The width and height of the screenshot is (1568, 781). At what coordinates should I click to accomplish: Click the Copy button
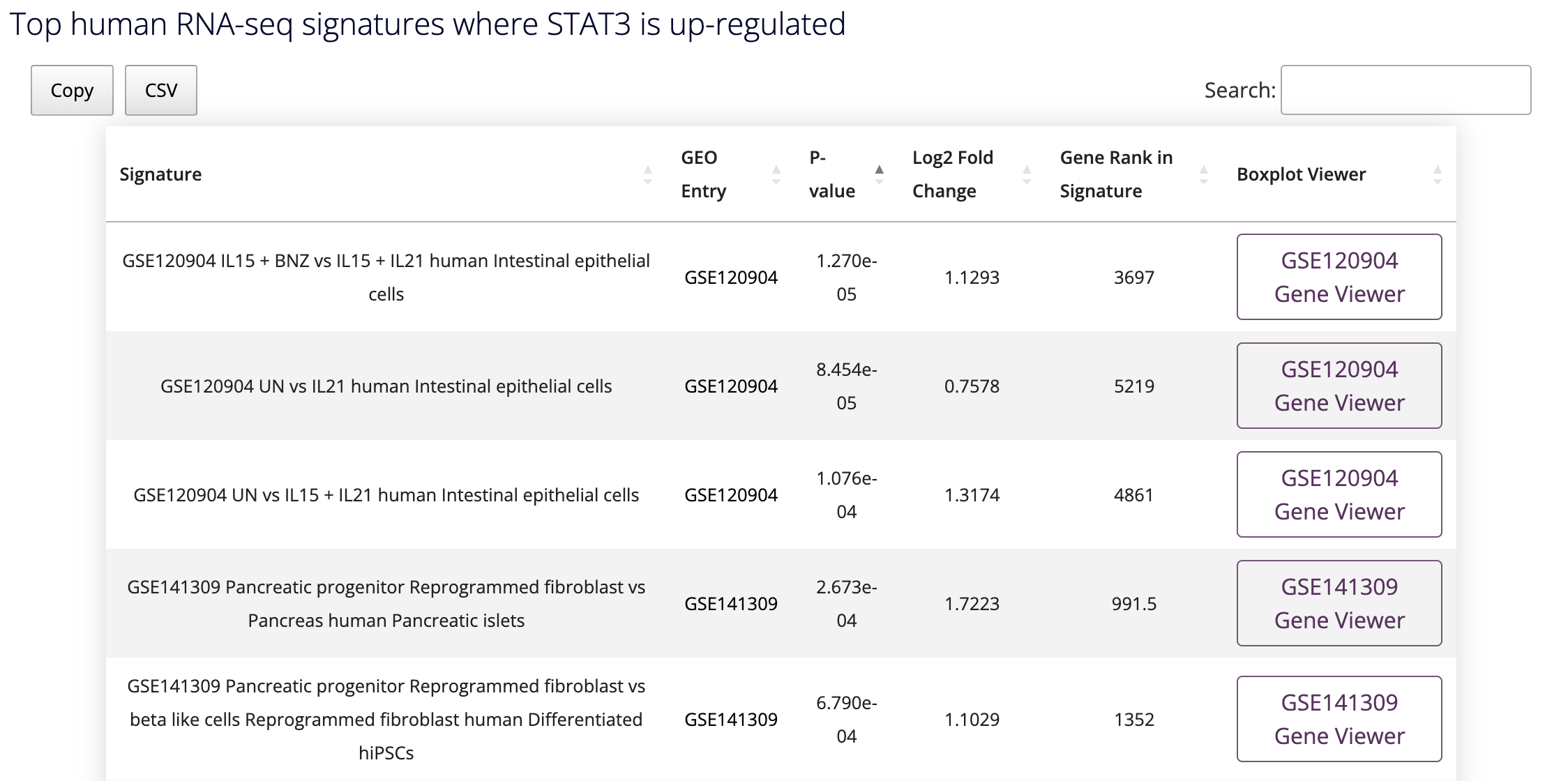tap(72, 91)
